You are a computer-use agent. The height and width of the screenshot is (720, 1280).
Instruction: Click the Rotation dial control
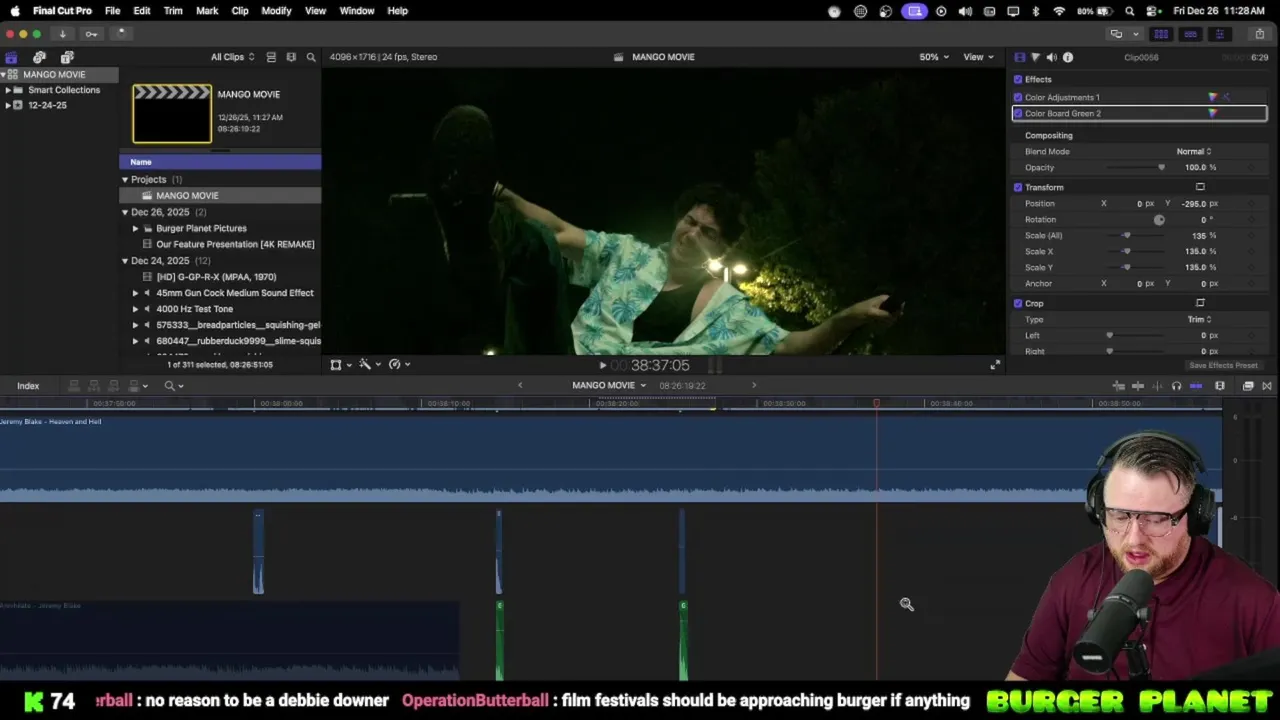click(1159, 219)
